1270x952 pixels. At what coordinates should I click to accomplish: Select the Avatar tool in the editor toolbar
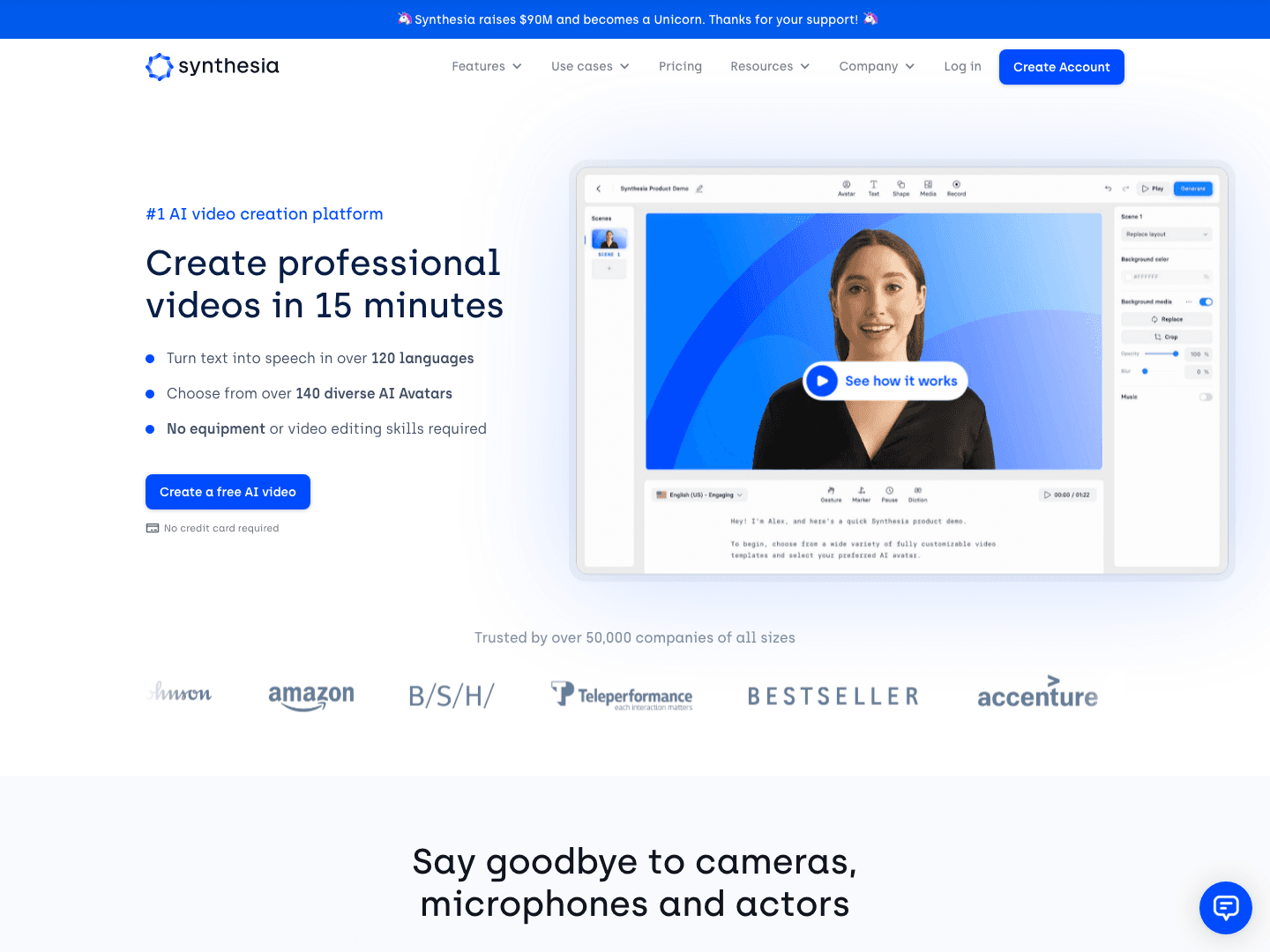coord(847,186)
